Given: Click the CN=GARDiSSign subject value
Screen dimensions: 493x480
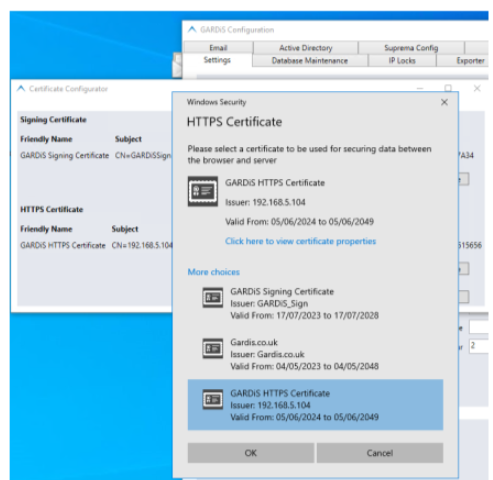Looking at the screenshot, I should (x=143, y=155).
